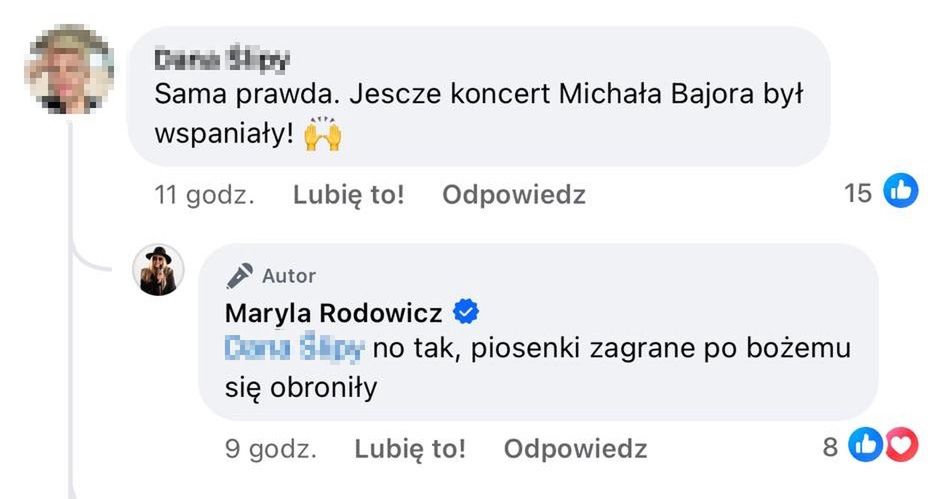
Task: Open Maryla Rodowicz's profile picture
Action: tap(159, 270)
